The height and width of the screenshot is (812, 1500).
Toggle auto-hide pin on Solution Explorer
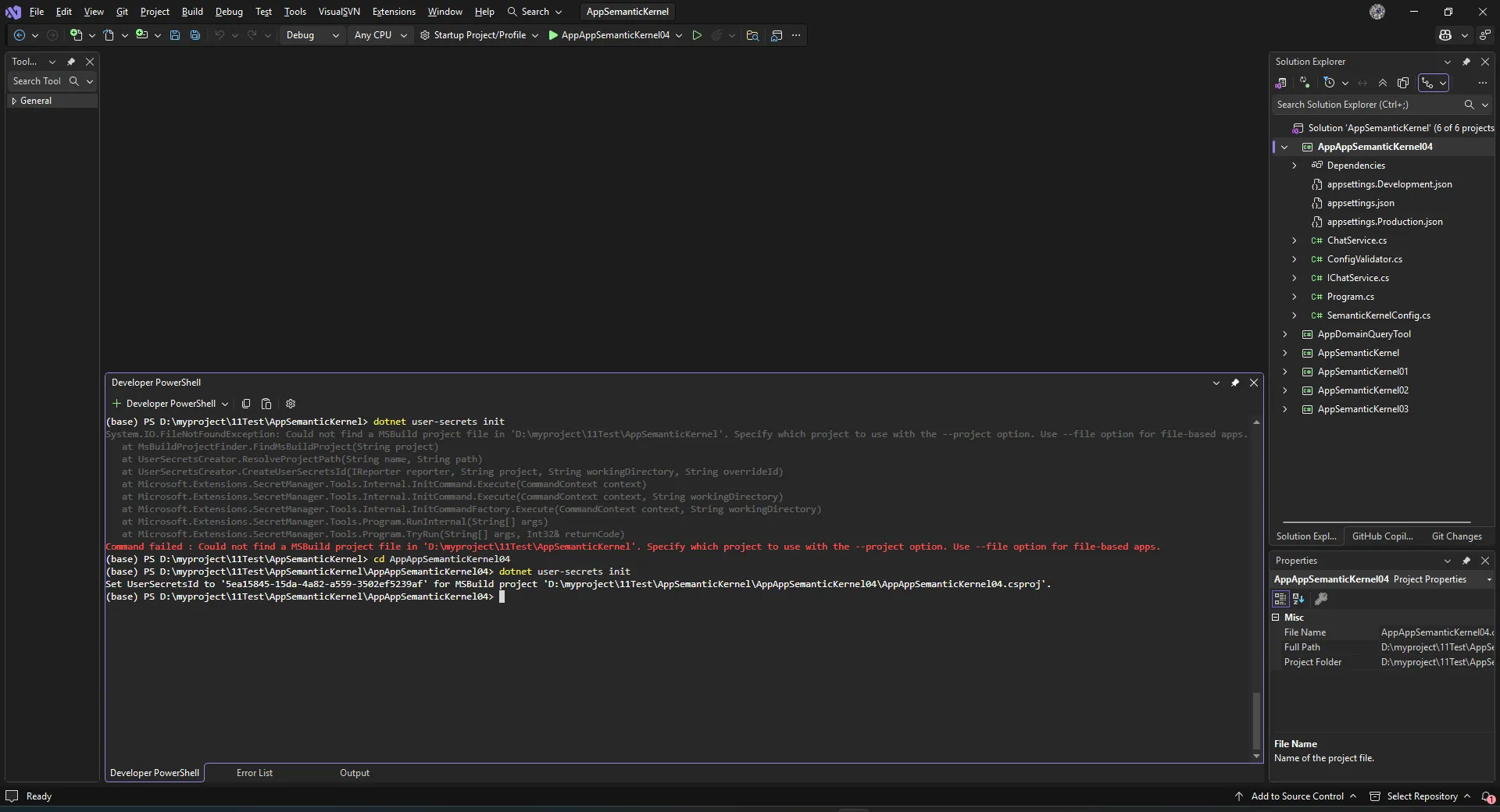click(x=1466, y=62)
